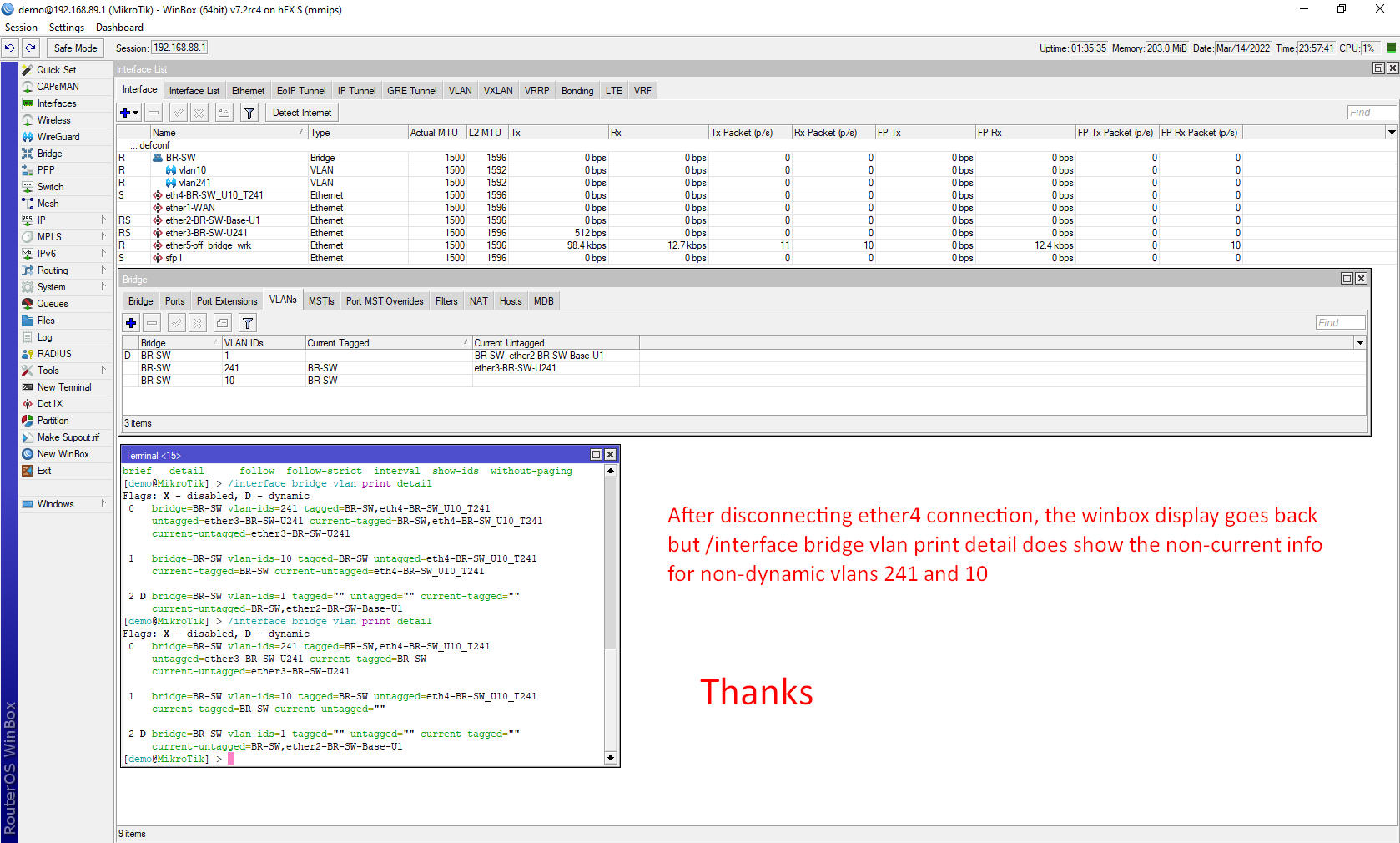Open Switch sidebar entry
The height and width of the screenshot is (843, 1400).
click(50, 187)
